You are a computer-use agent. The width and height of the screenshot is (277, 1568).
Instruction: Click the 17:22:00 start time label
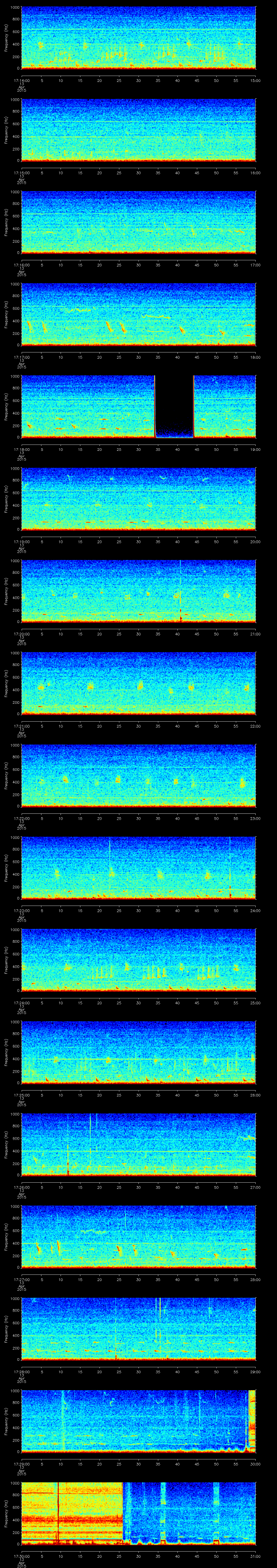click(21, 818)
